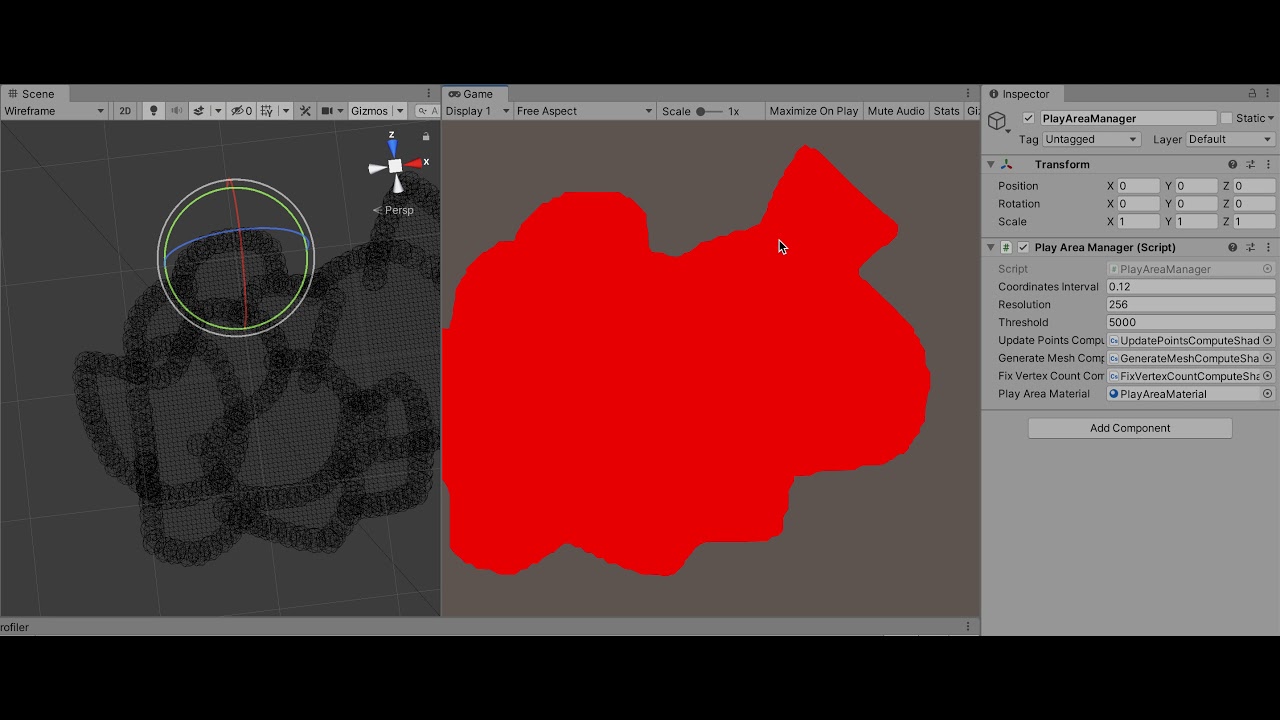The width and height of the screenshot is (1280, 720).
Task: Click the hidden objects eye icon showing 0
Action: coord(241,111)
